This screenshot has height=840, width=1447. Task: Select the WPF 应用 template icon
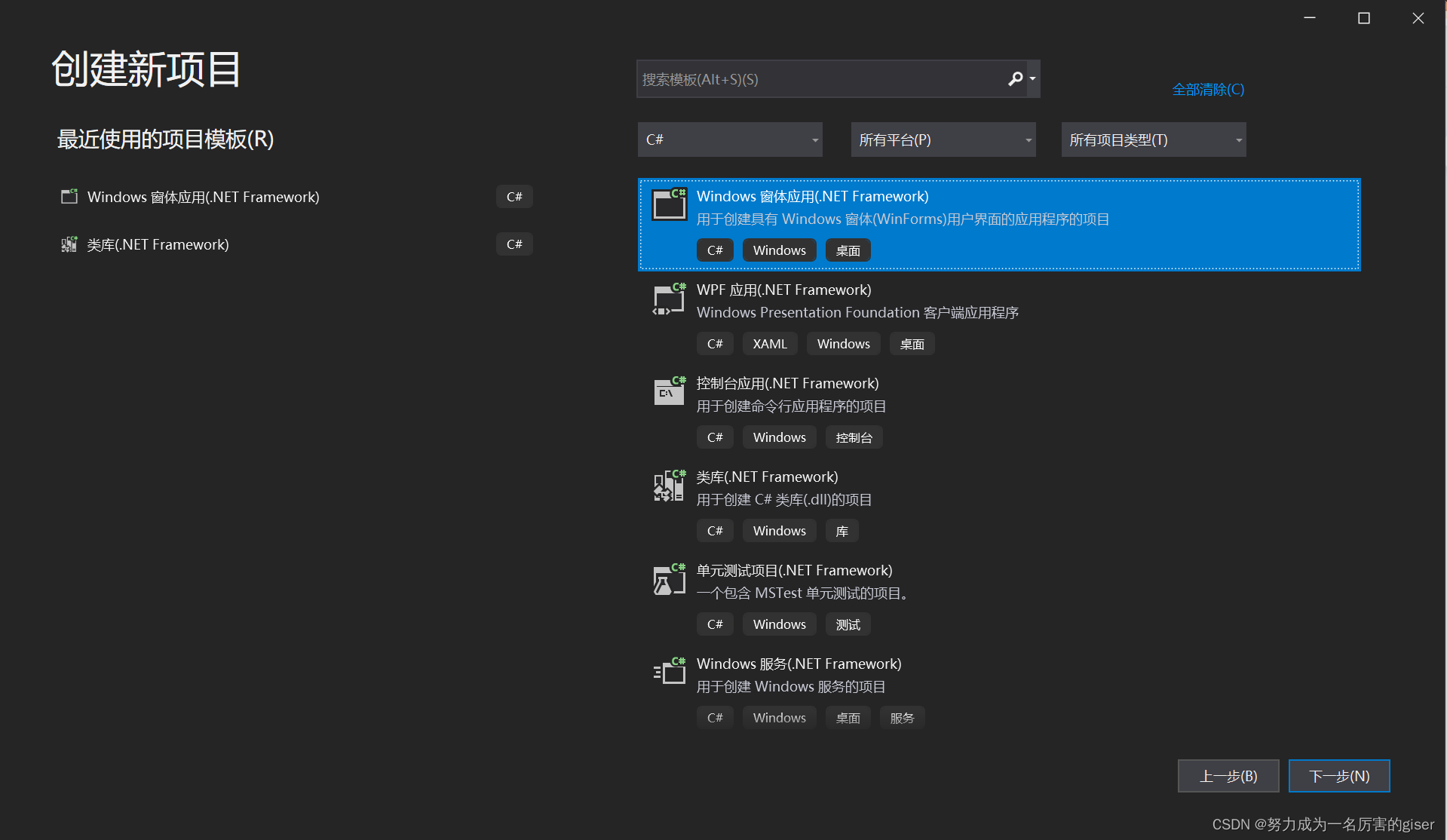pyautogui.click(x=670, y=299)
